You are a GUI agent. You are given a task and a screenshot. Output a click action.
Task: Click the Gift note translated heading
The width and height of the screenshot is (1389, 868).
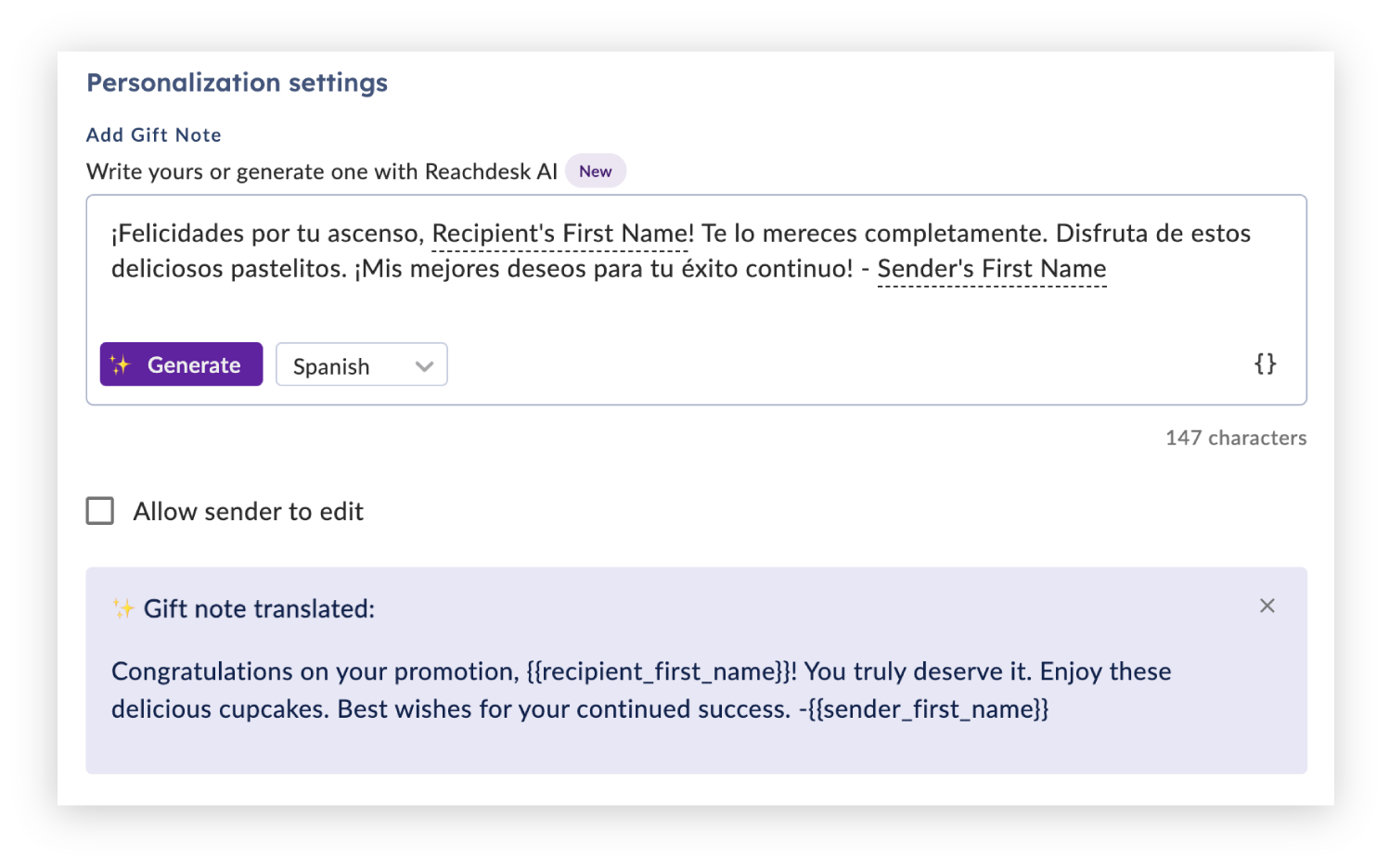259,609
